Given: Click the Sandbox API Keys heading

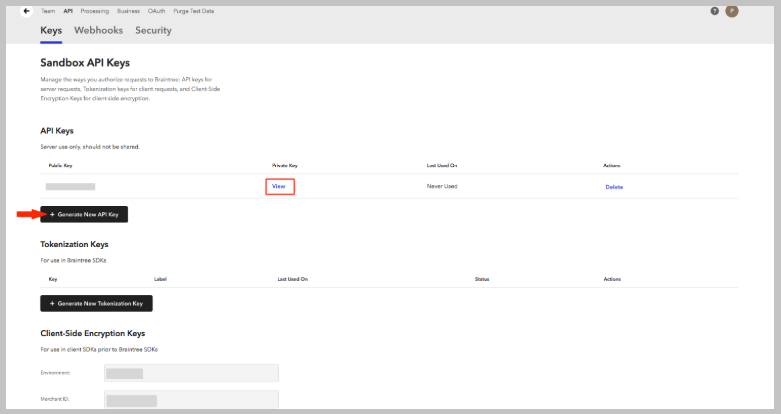Looking at the screenshot, I should [85, 63].
